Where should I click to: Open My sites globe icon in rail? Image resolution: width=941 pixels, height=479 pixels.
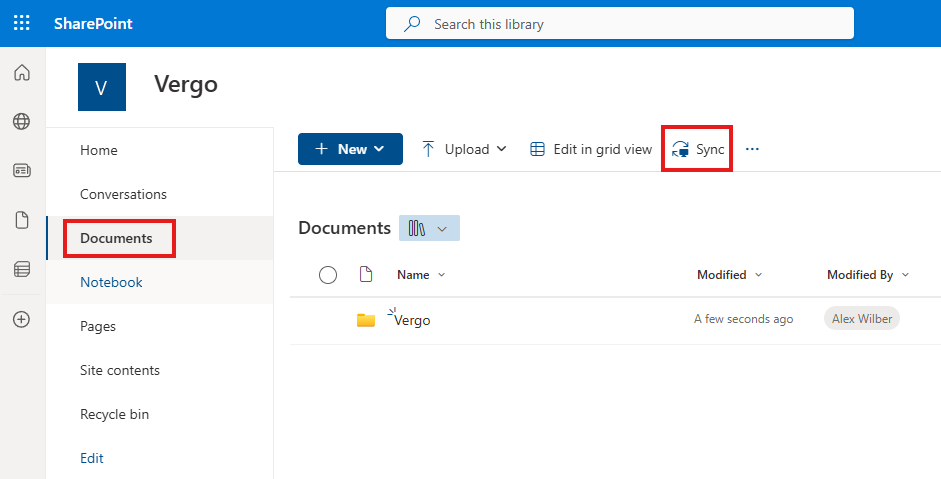click(22, 121)
